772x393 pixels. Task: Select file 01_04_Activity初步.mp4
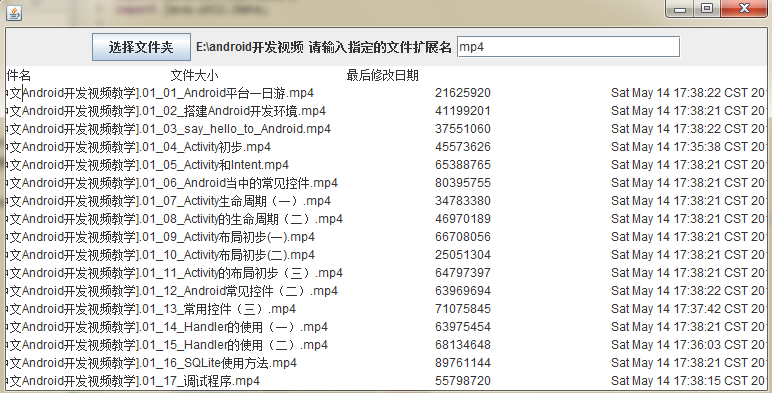pyautogui.click(x=138, y=147)
